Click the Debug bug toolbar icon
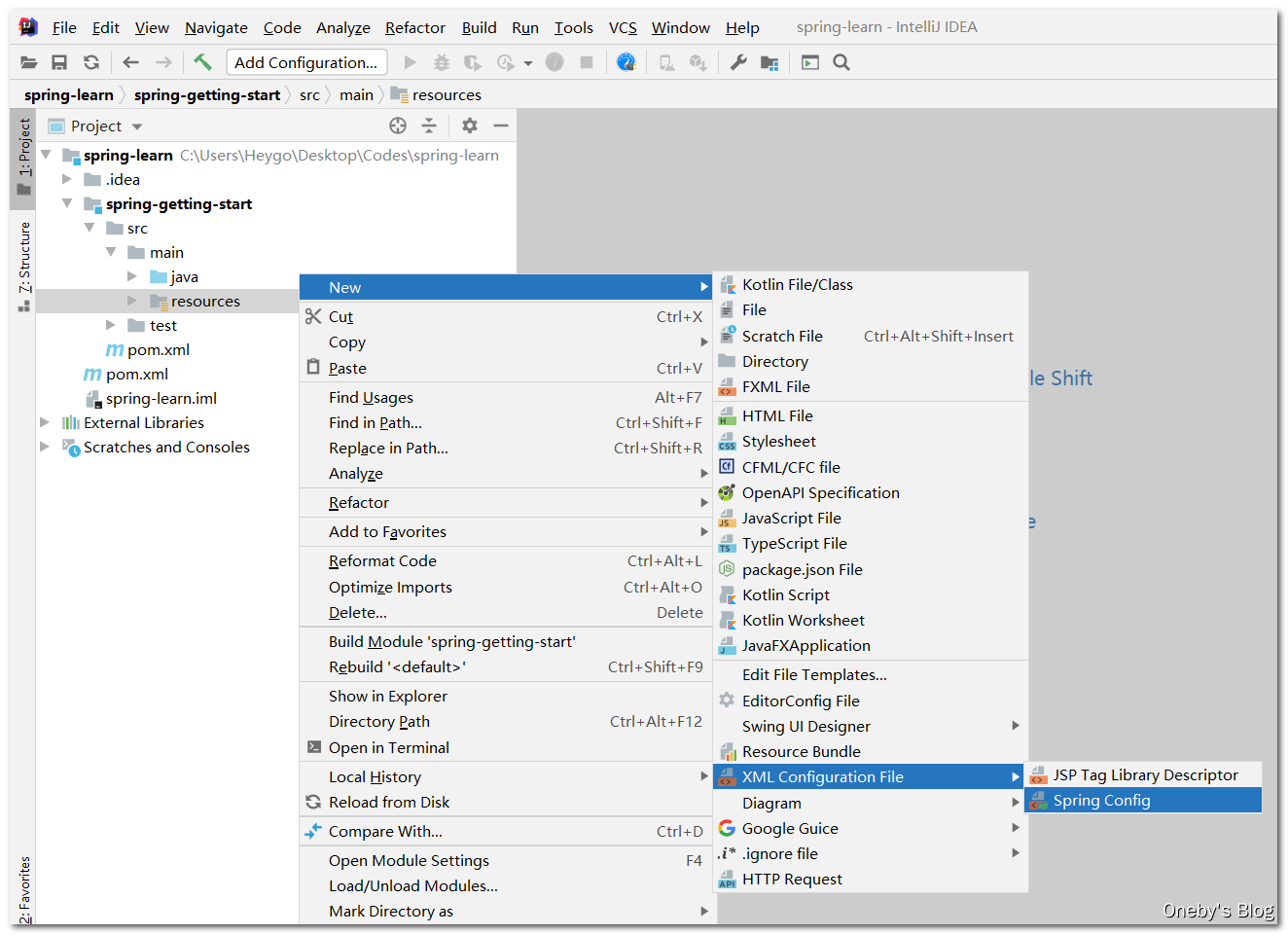 point(442,62)
